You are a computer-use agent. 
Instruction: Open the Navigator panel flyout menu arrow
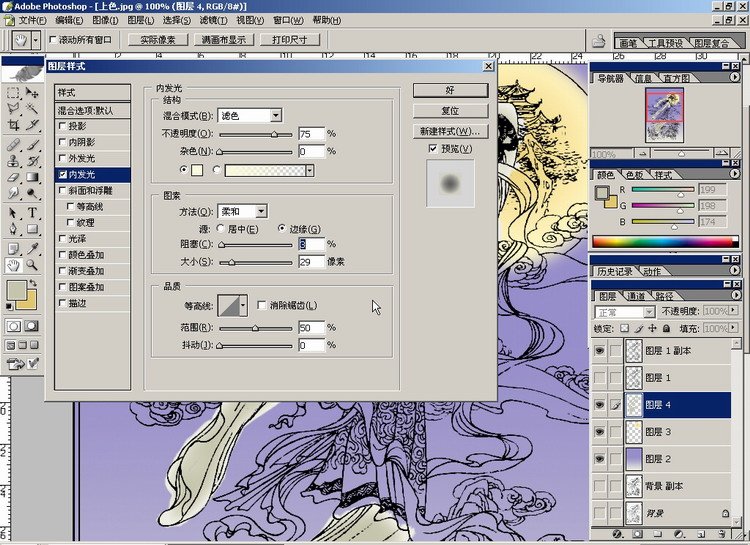(x=735, y=77)
